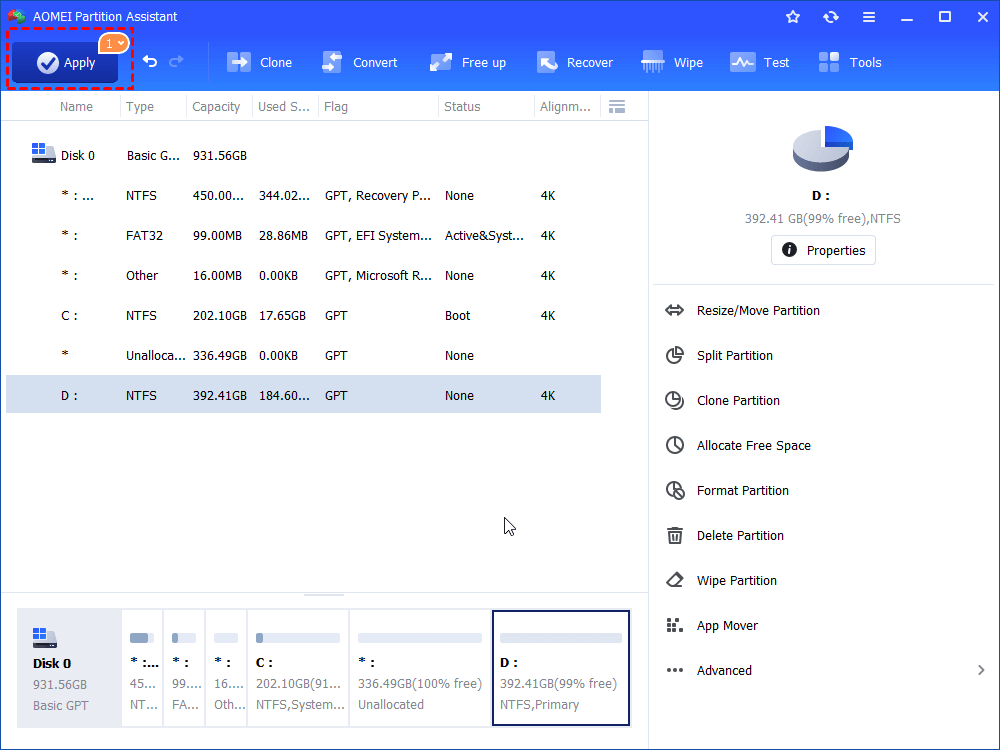Click the Properties button
This screenshot has height=750, width=1000.
tap(823, 250)
